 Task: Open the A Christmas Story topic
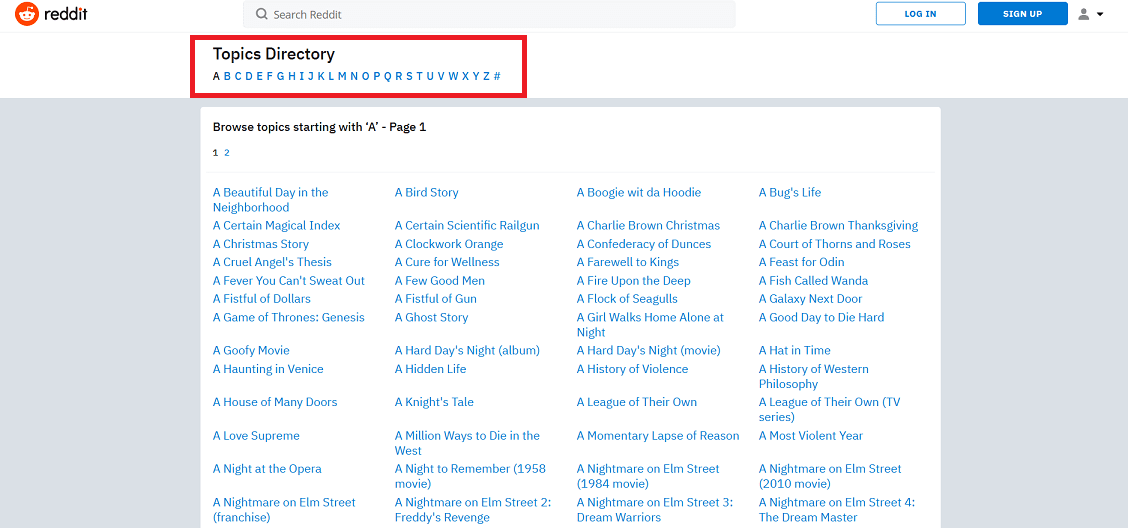(x=260, y=245)
